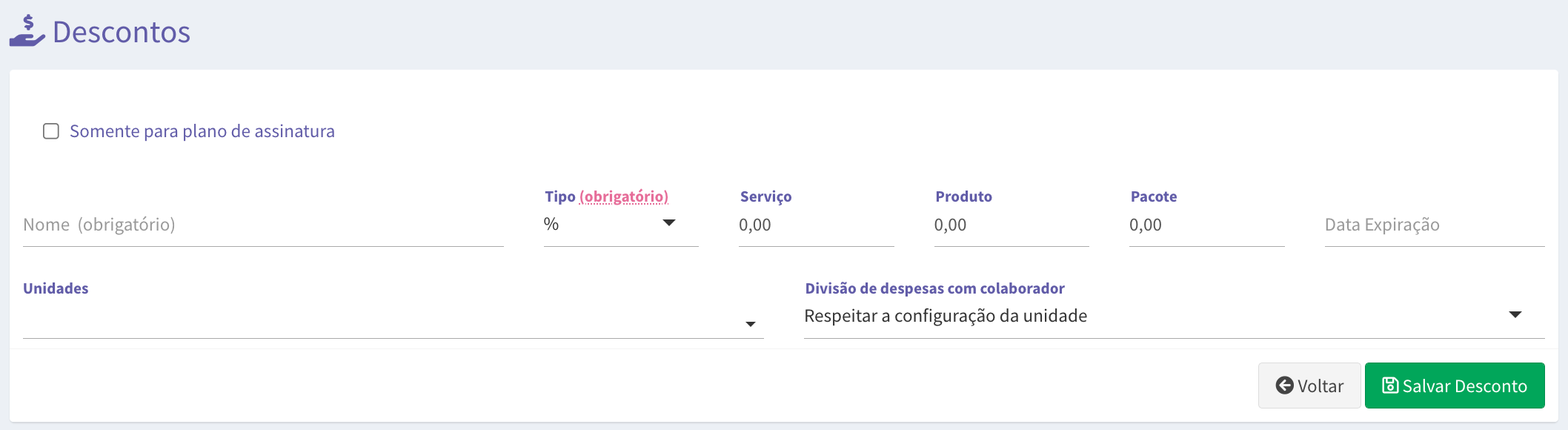Click the Descontos hand-with-dollar icon
1568x430 pixels.
(27, 31)
